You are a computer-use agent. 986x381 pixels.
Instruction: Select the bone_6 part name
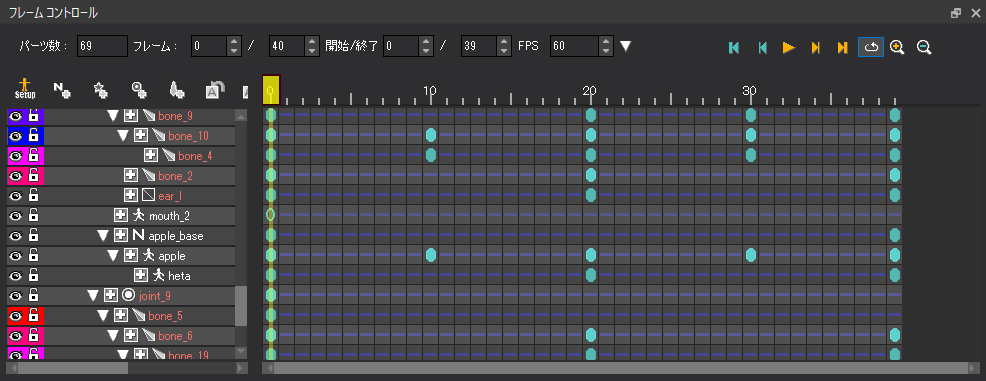[175, 336]
